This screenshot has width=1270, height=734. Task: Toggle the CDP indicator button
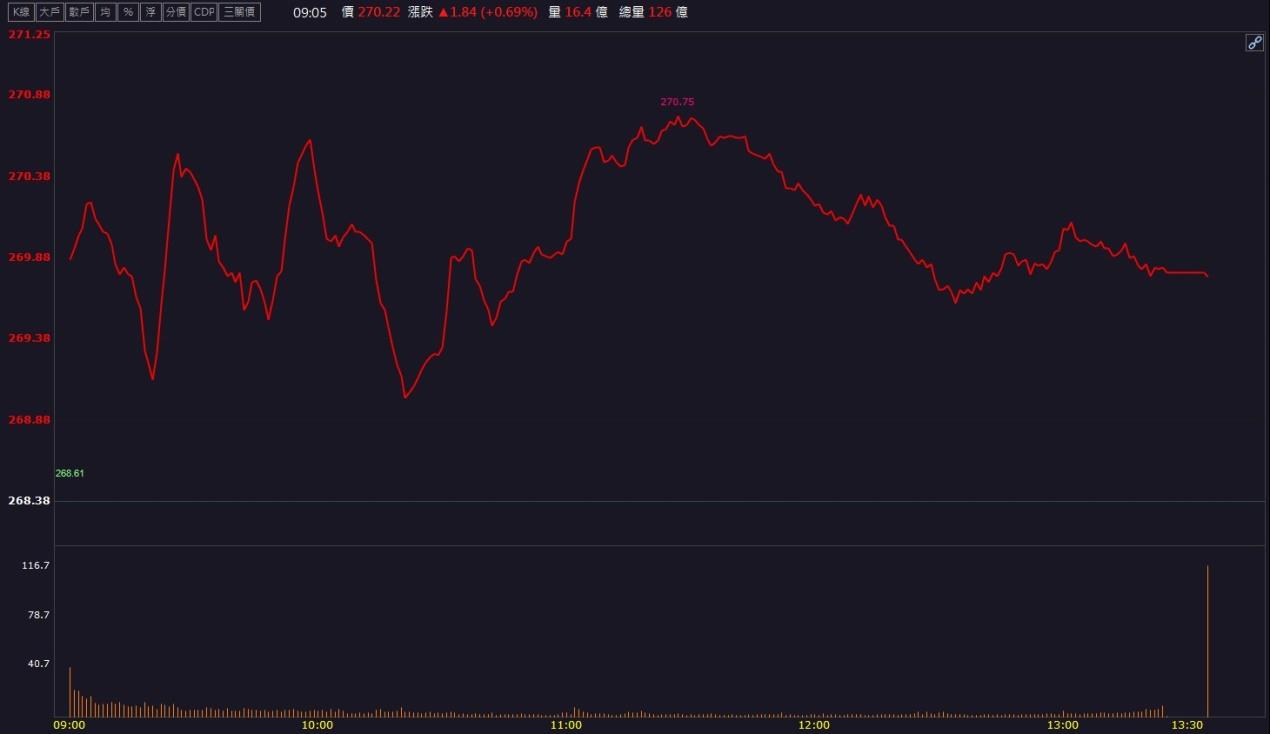(204, 12)
